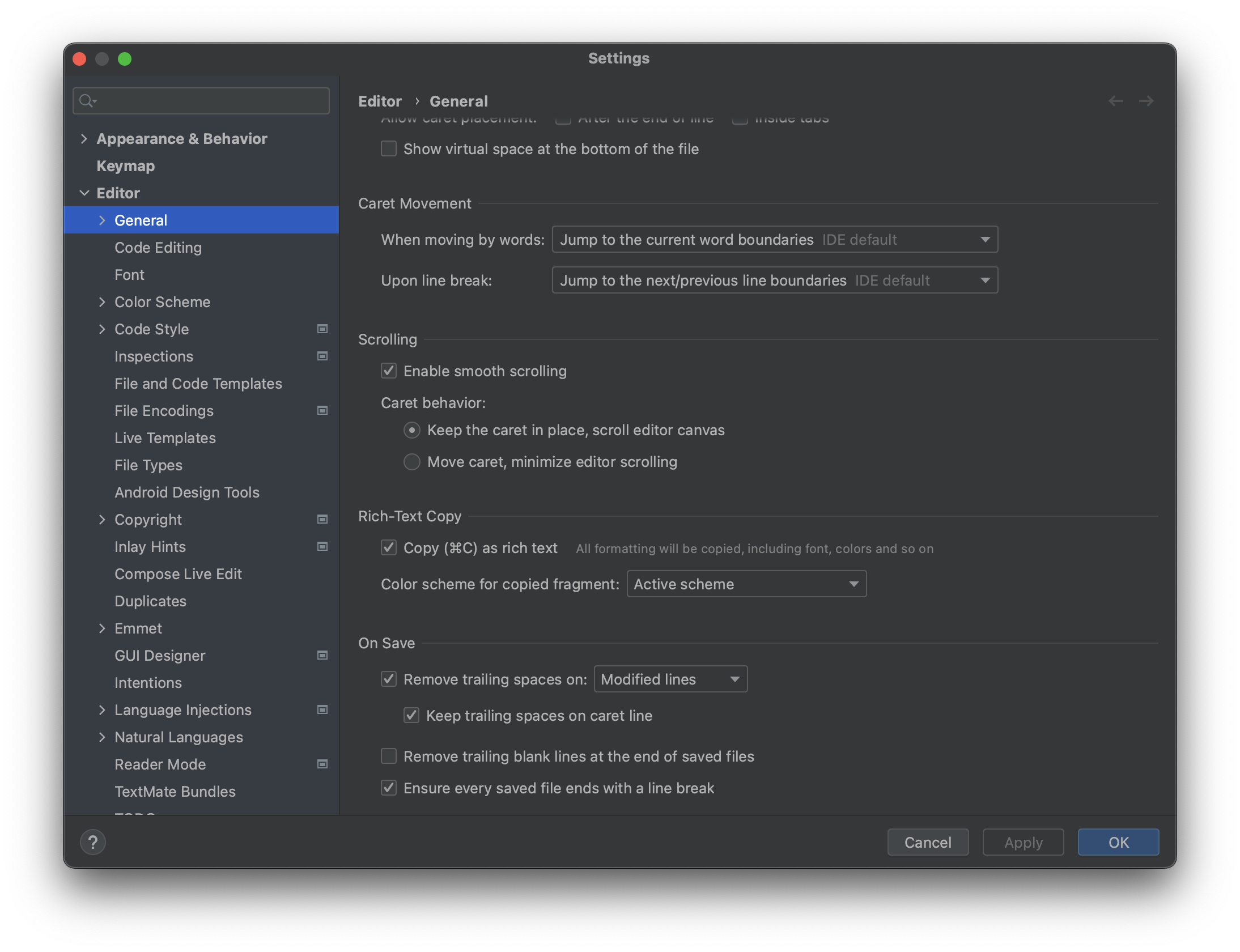This screenshot has height=952, width=1240.
Task: Click project-level icon beside File Encodings
Action: 322,411
